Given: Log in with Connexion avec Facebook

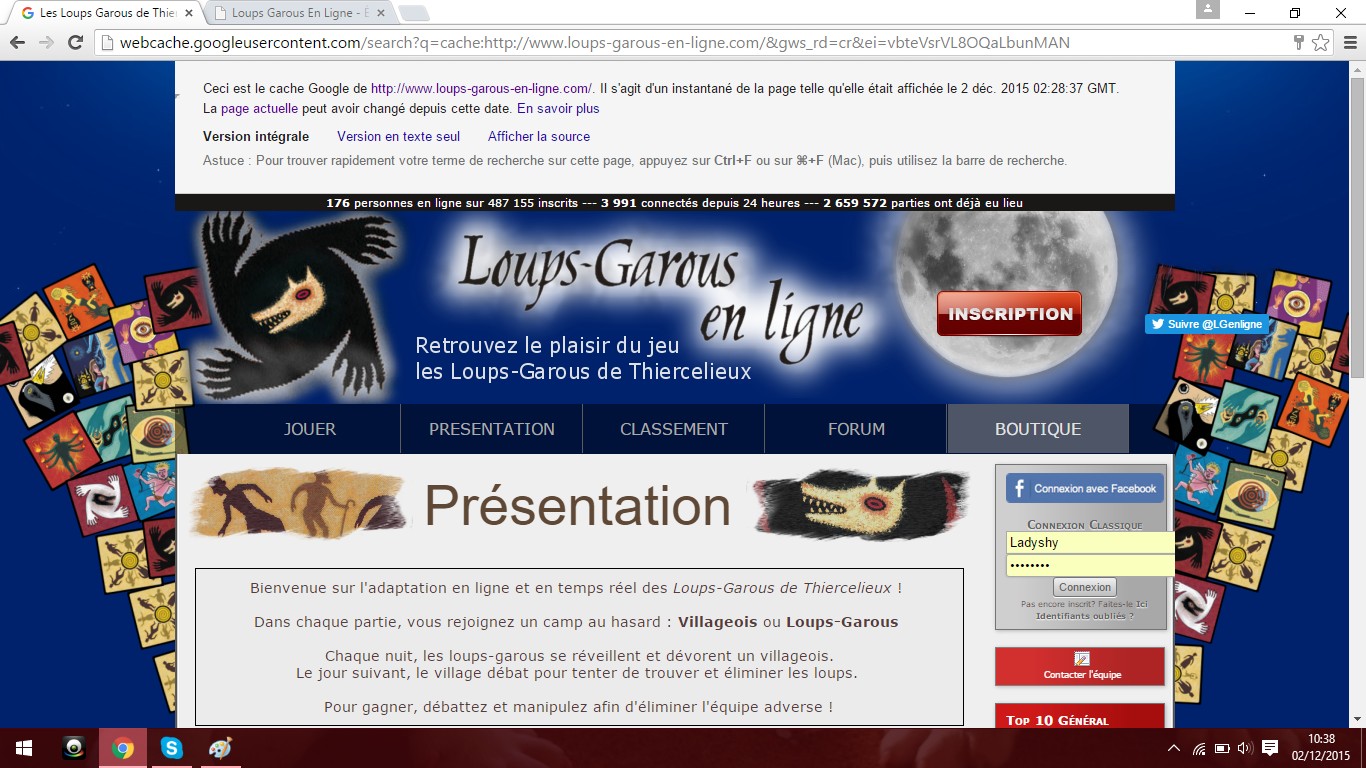Looking at the screenshot, I should tap(1085, 488).
